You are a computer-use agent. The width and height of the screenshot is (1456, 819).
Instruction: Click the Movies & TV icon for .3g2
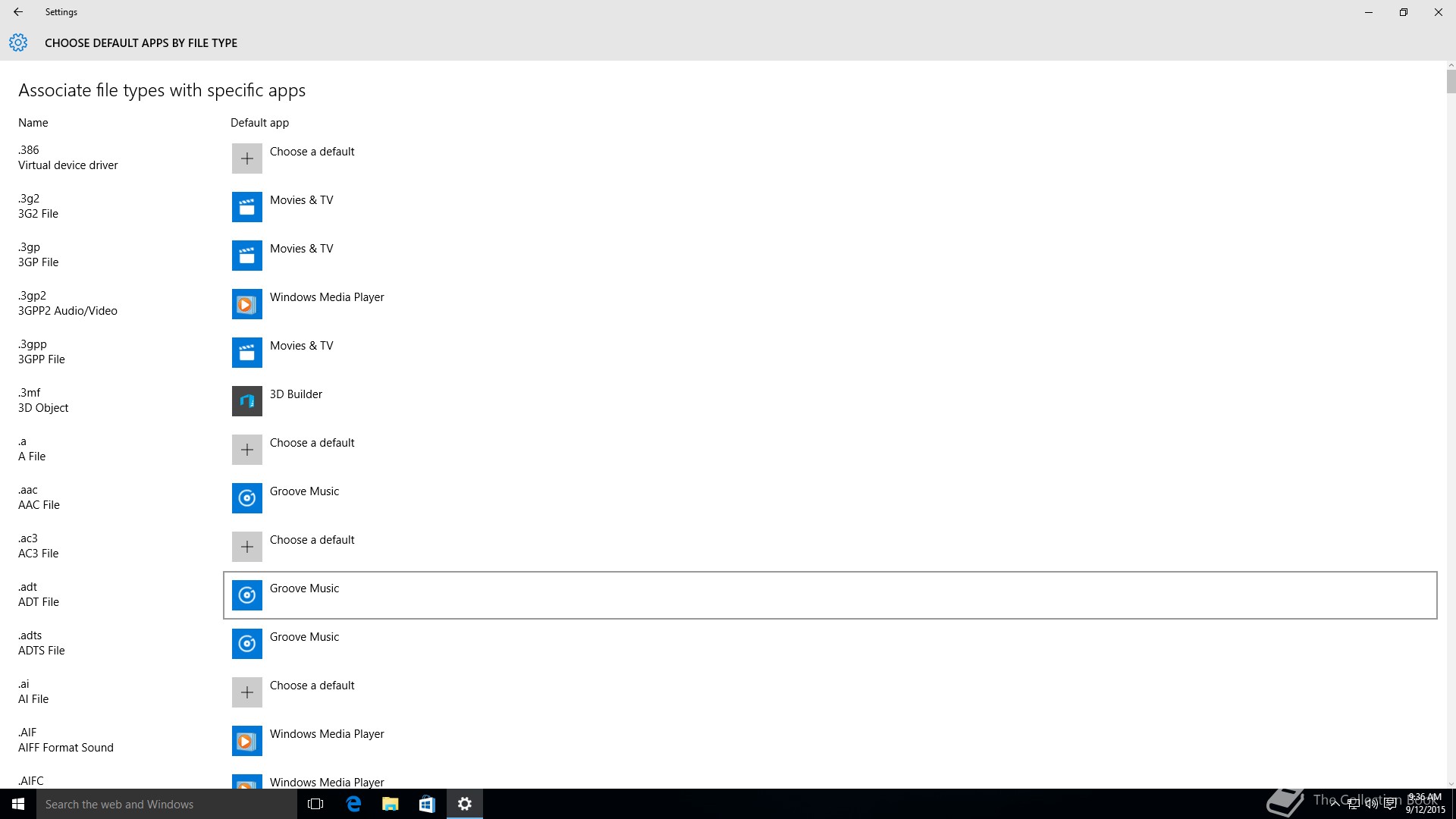coord(247,207)
